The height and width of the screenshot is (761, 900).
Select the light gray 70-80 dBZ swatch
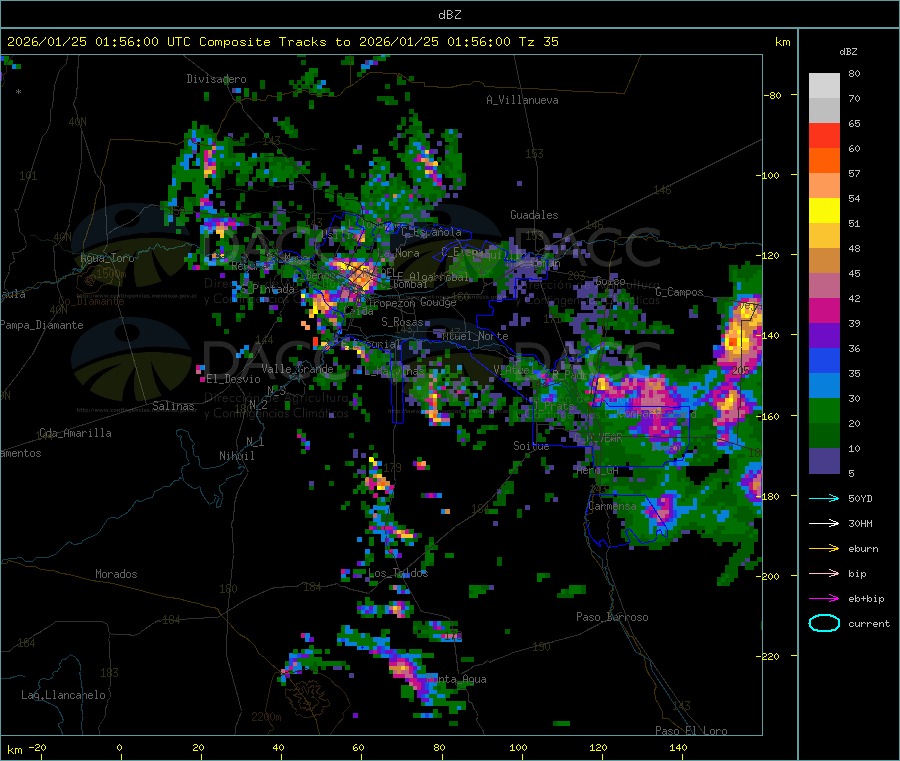click(x=824, y=86)
